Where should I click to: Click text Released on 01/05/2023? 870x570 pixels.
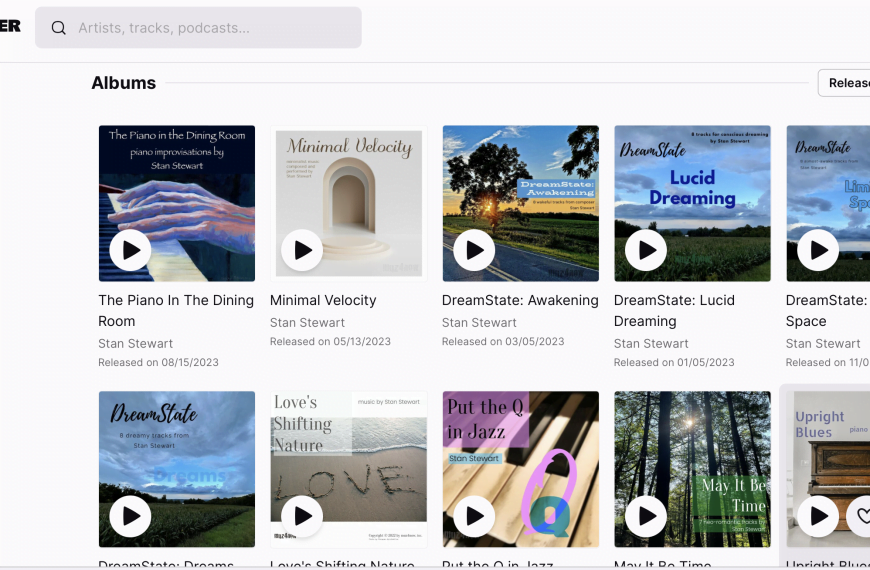(x=674, y=362)
